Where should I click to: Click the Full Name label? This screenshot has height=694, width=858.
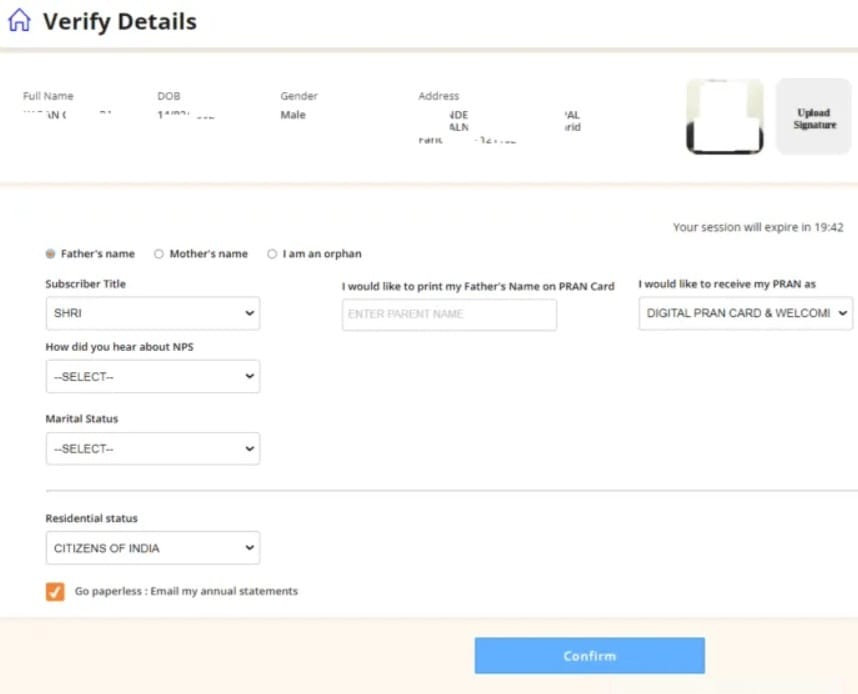click(x=48, y=96)
